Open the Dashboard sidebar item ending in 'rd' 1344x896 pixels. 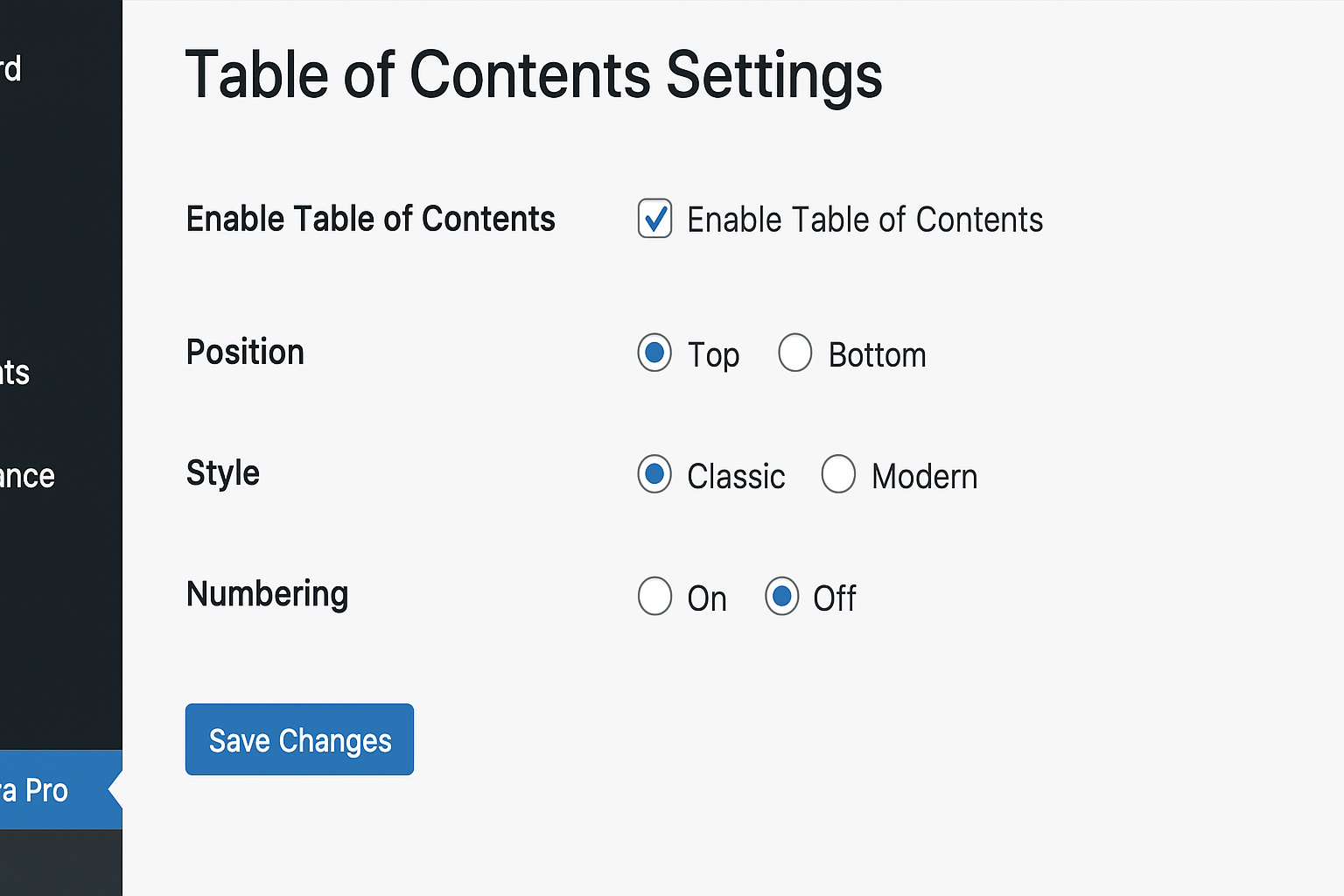tap(10, 68)
